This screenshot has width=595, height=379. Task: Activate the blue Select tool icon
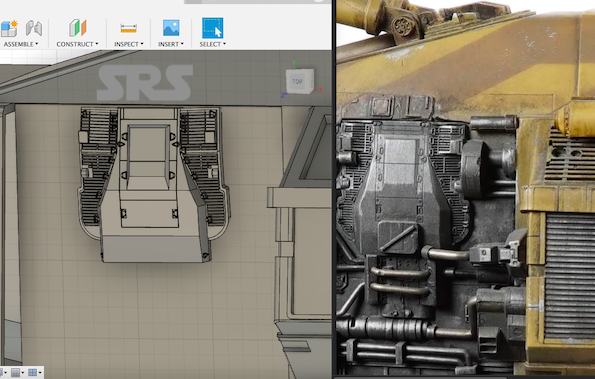(x=212, y=28)
